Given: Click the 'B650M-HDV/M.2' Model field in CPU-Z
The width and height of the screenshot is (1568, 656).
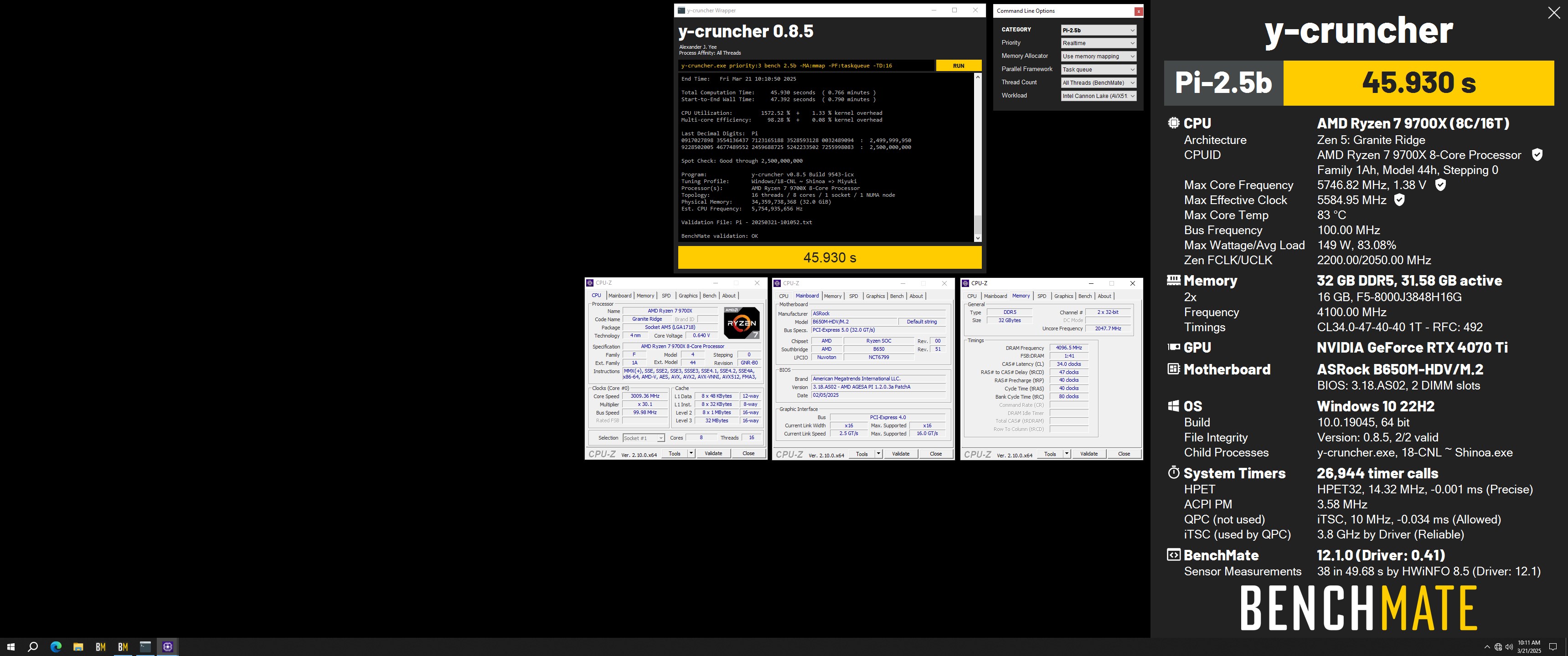Looking at the screenshot, I should coord(853,322).
